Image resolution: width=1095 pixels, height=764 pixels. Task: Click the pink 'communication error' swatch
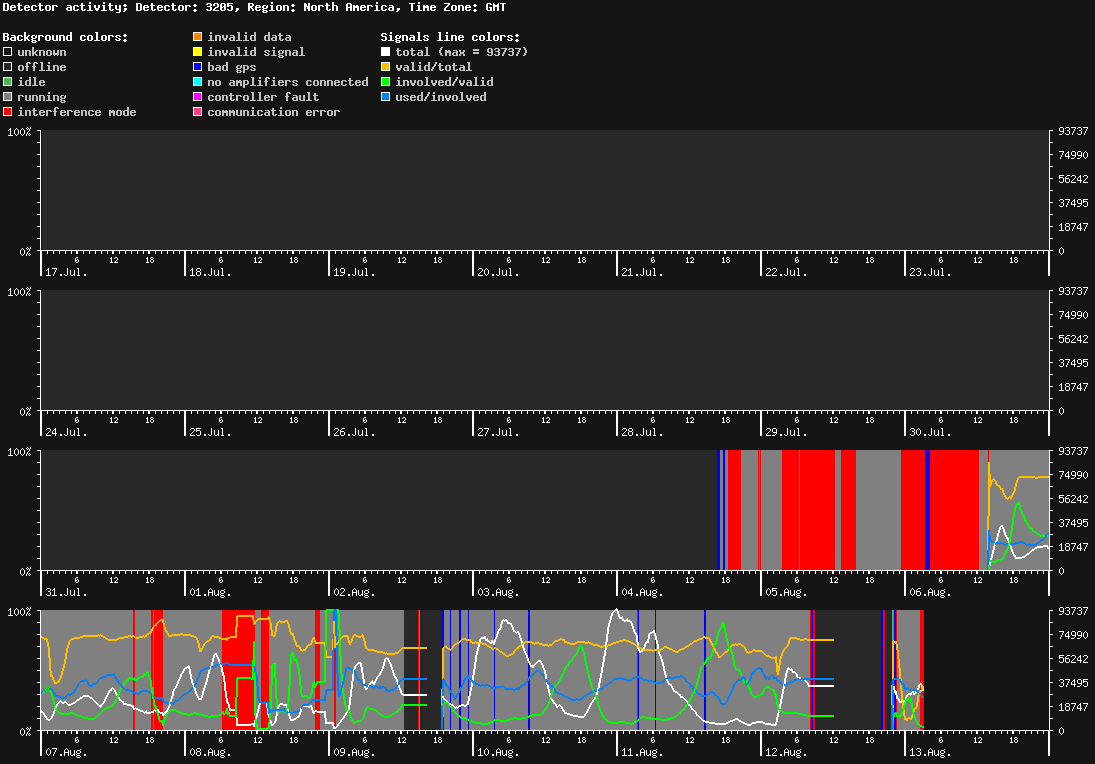point(198,112)
